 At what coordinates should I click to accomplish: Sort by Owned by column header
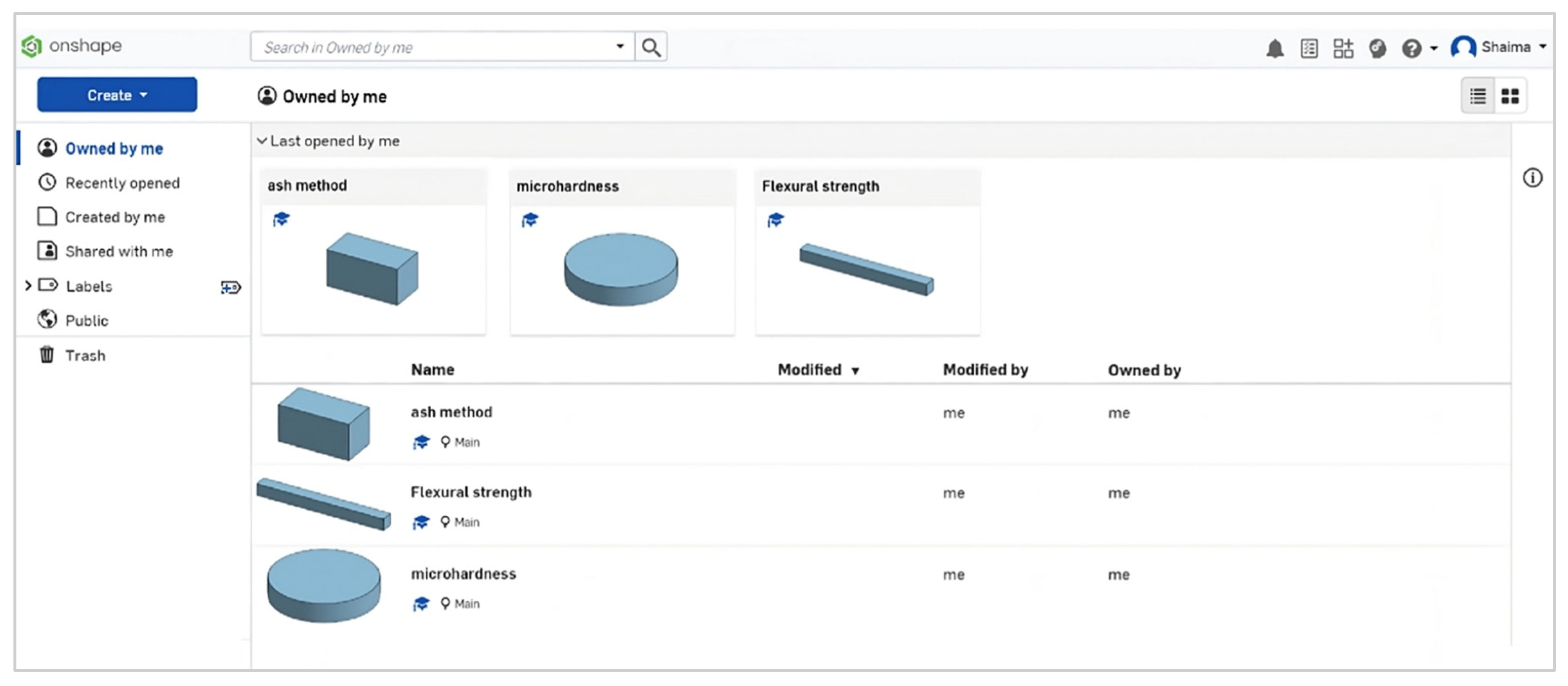click(1144, 370)
